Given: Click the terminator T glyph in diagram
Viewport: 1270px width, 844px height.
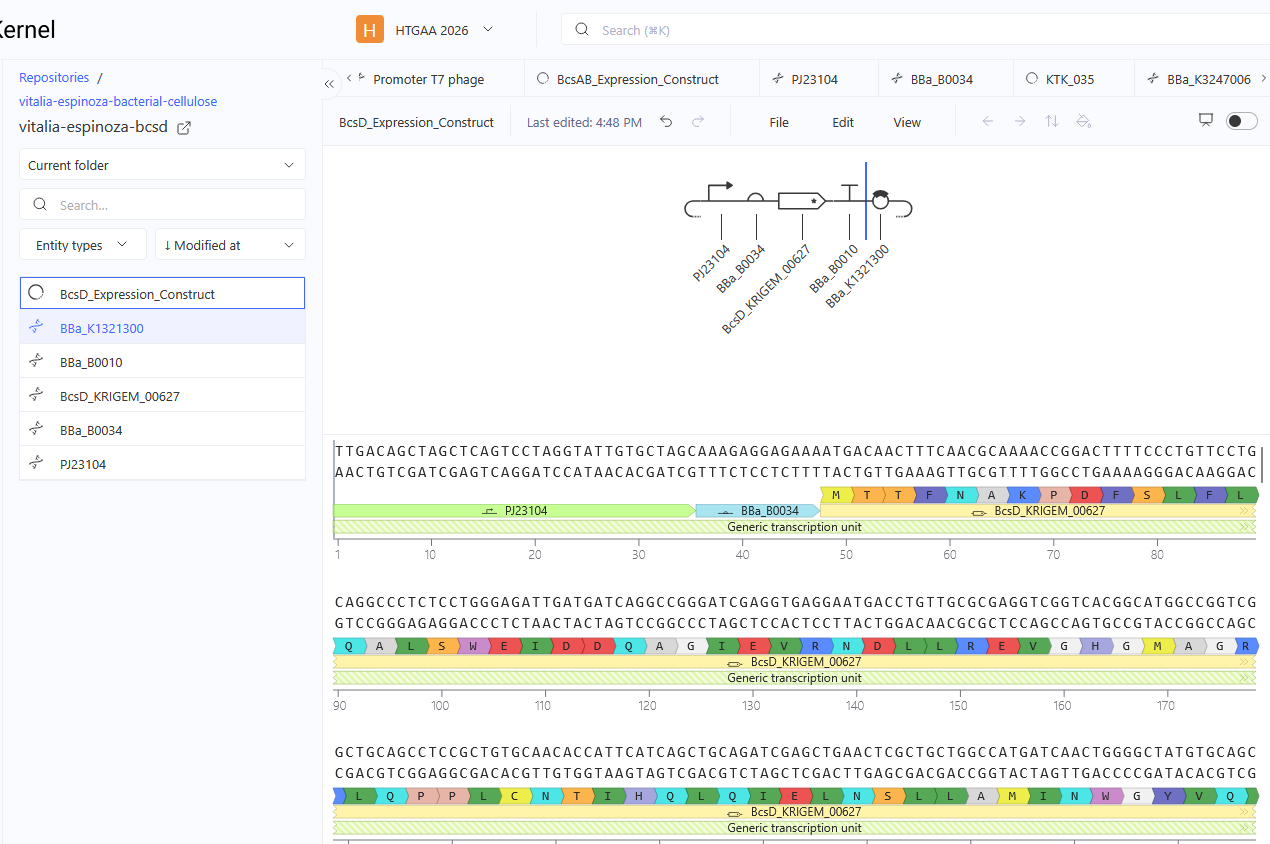Looking at the screenshot, I should point(849,195).
